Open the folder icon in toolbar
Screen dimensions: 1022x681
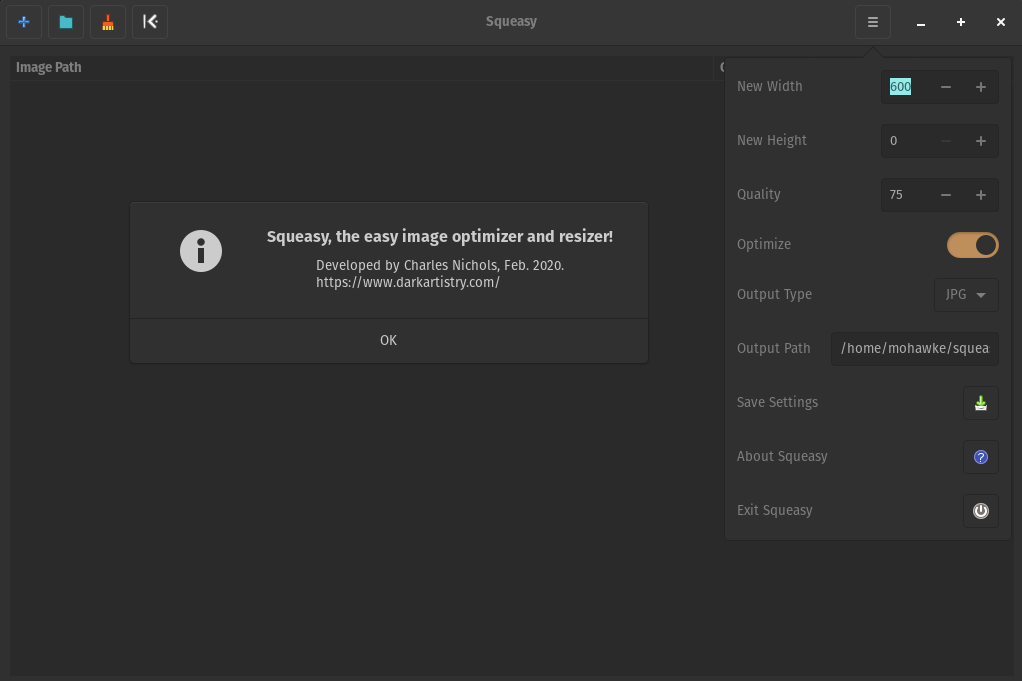(x=66, y=22)
